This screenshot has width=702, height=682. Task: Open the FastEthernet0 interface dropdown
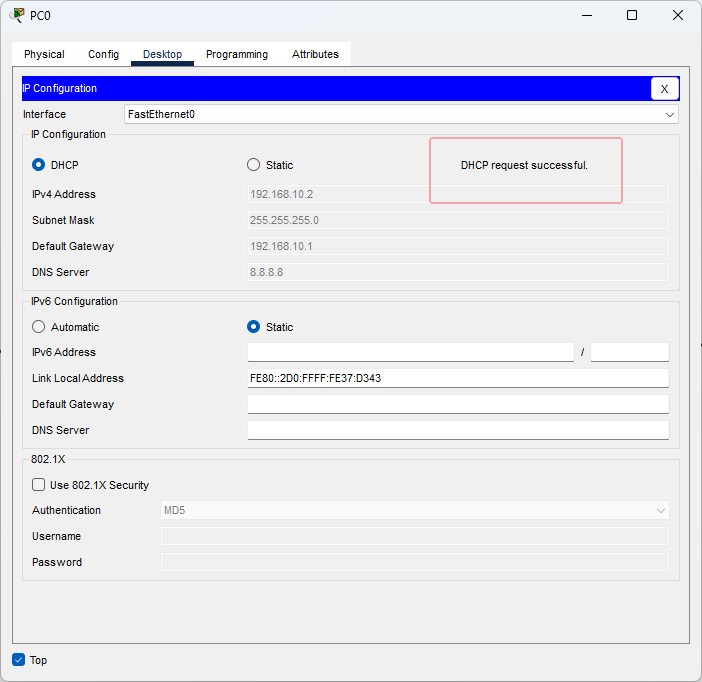coord(401,114)
